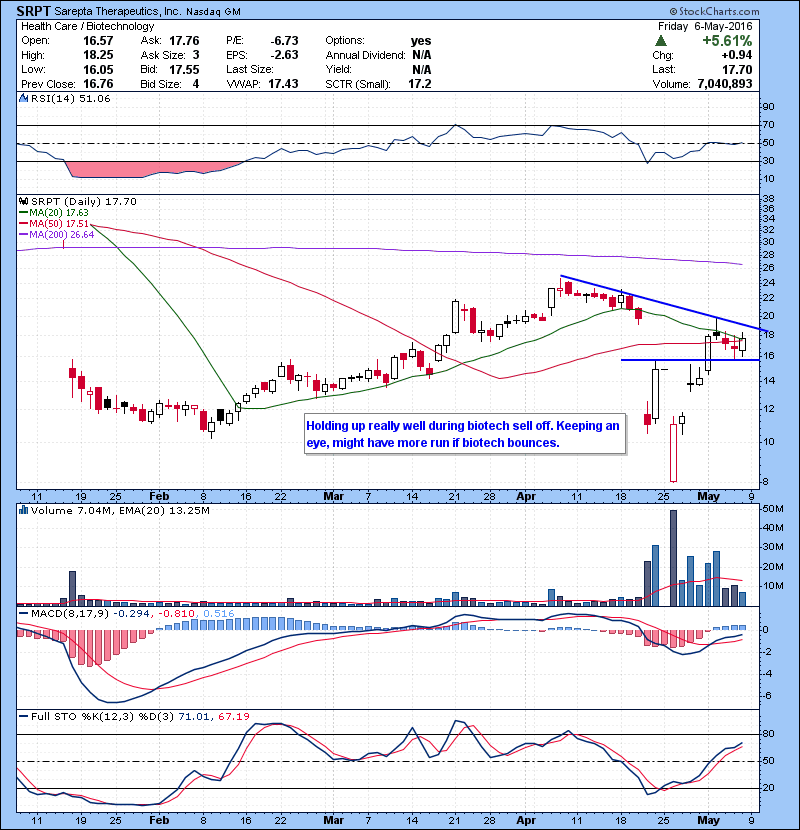This screenshot has height=830, width=800.
Task: Click the SCTR (Small) value 17.2
Action: pyautogui.click(x=419, y=84)
